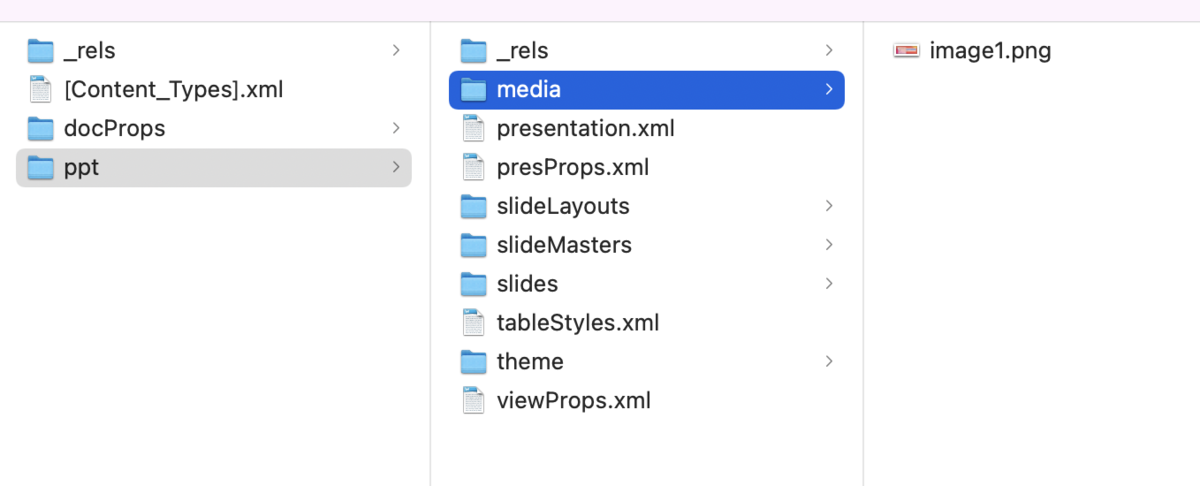Open the _rels folder label inside ppt column
The width and height of the screenshot is (1200, 486).
[522, 50]
